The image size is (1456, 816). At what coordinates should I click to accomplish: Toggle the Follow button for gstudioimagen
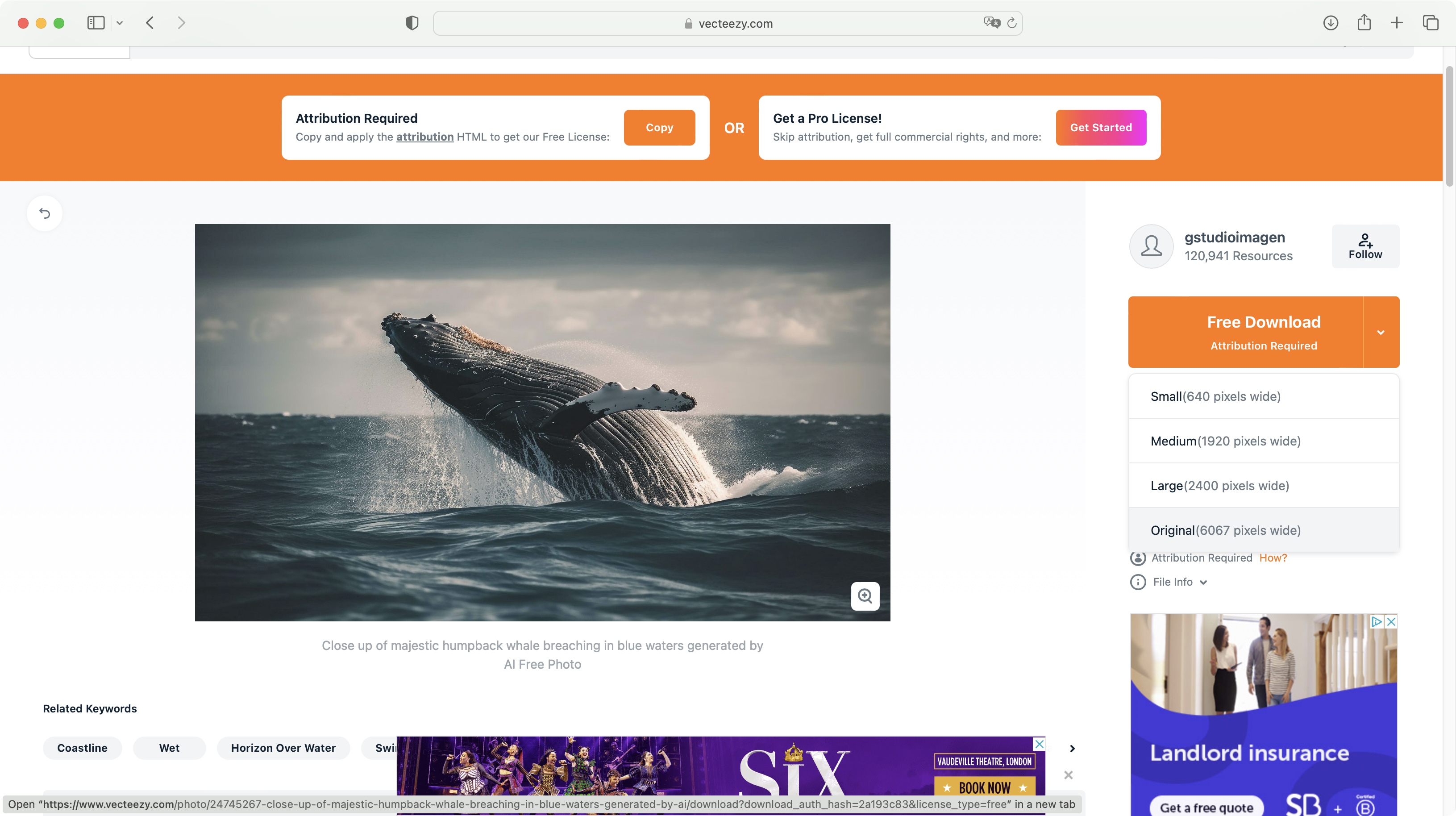tap(1365, 246)
